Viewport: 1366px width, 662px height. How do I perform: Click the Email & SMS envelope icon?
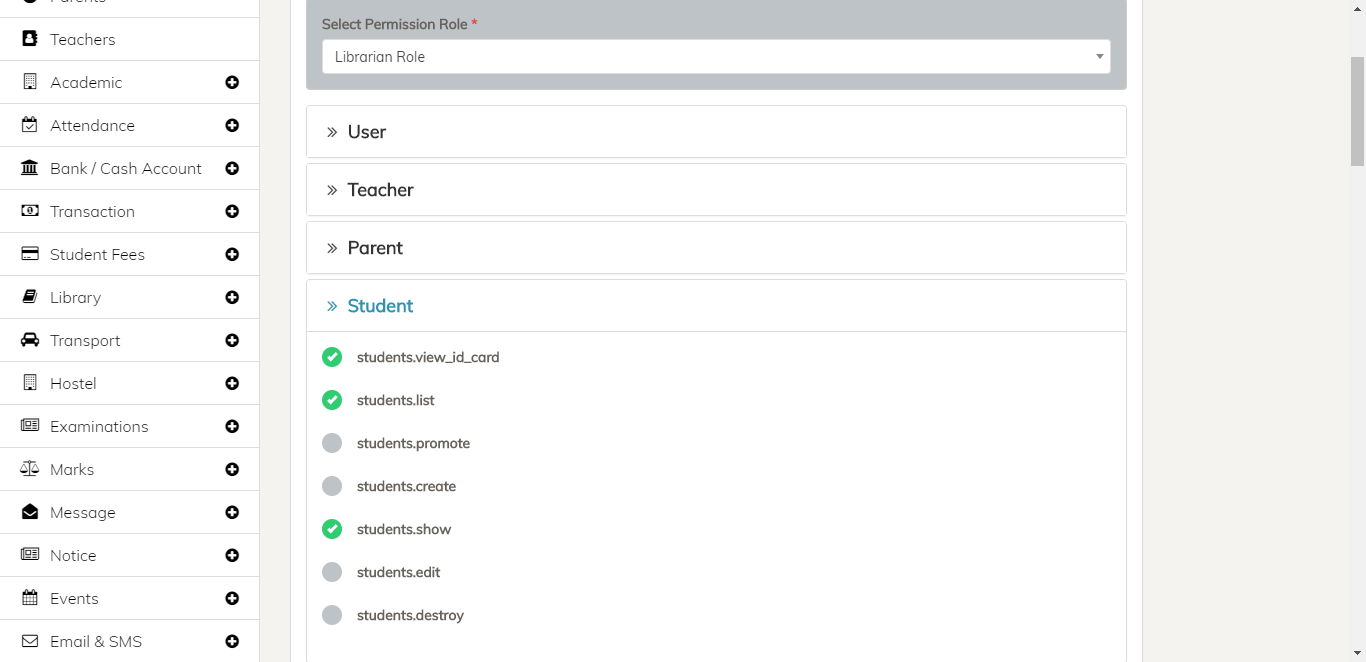(x=28, y=641)
